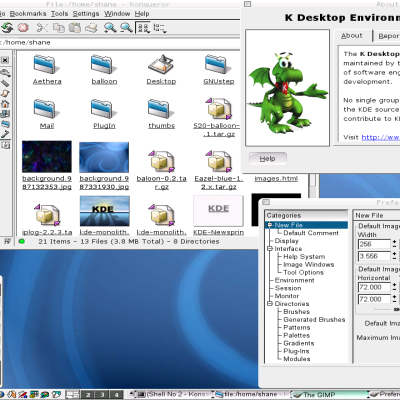Select Display in Preferences categories
Image resolution: width=400 pixels, height=400 pixels.
286,241
